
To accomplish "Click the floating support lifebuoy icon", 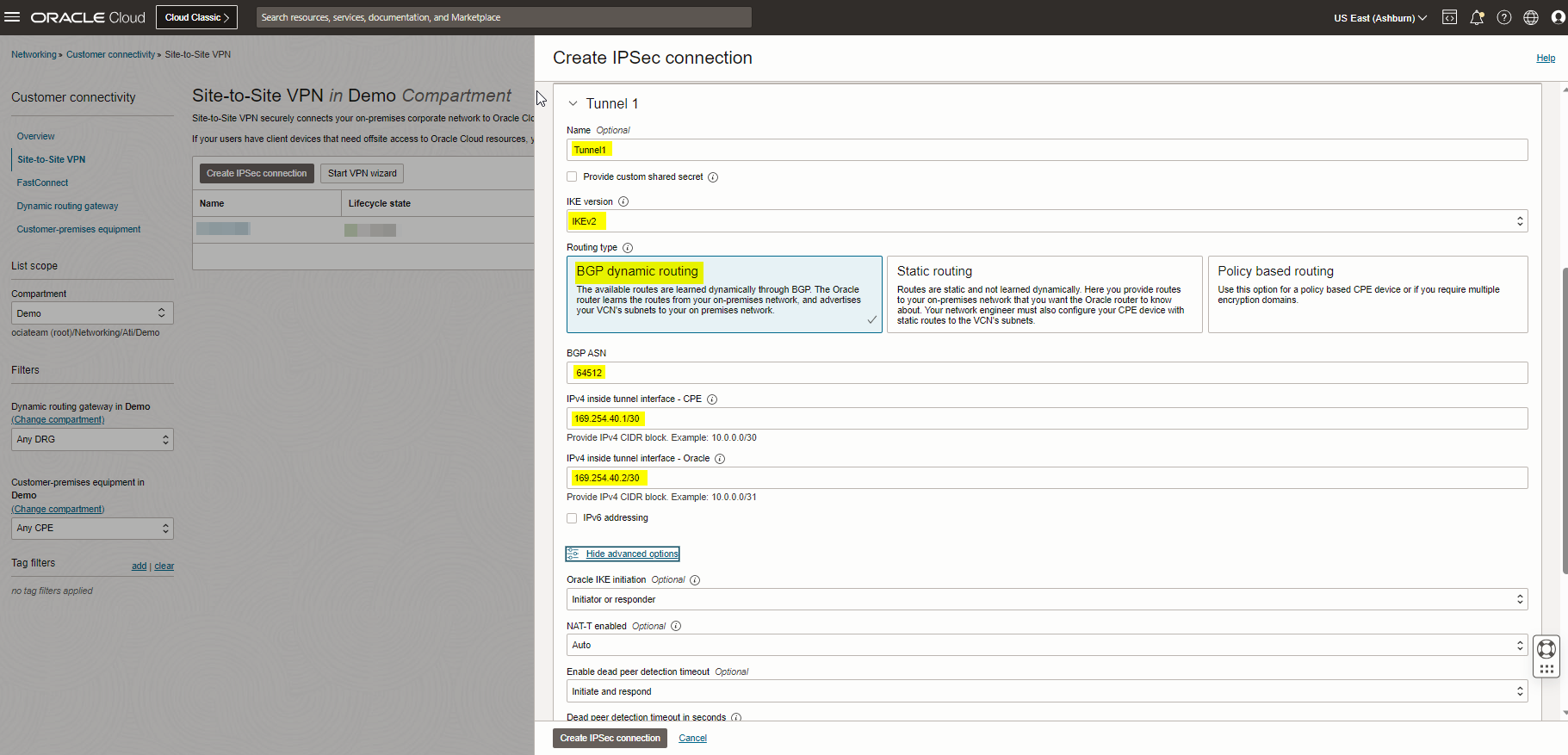I will point(1546,649).
